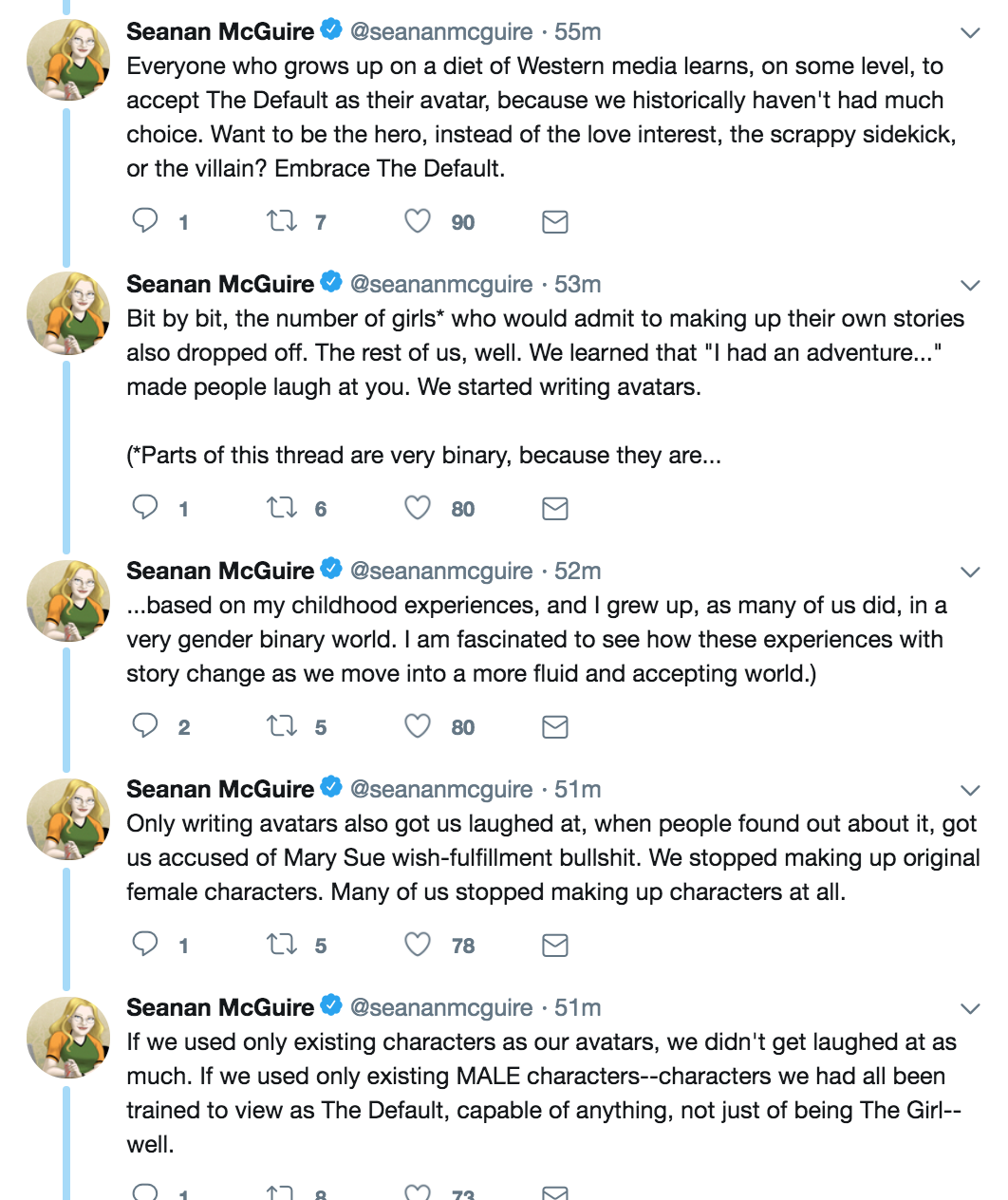Like the tweet with 78 likes
The image size is (1008, 1200).
pyautogui.click(x=418, y=945)
